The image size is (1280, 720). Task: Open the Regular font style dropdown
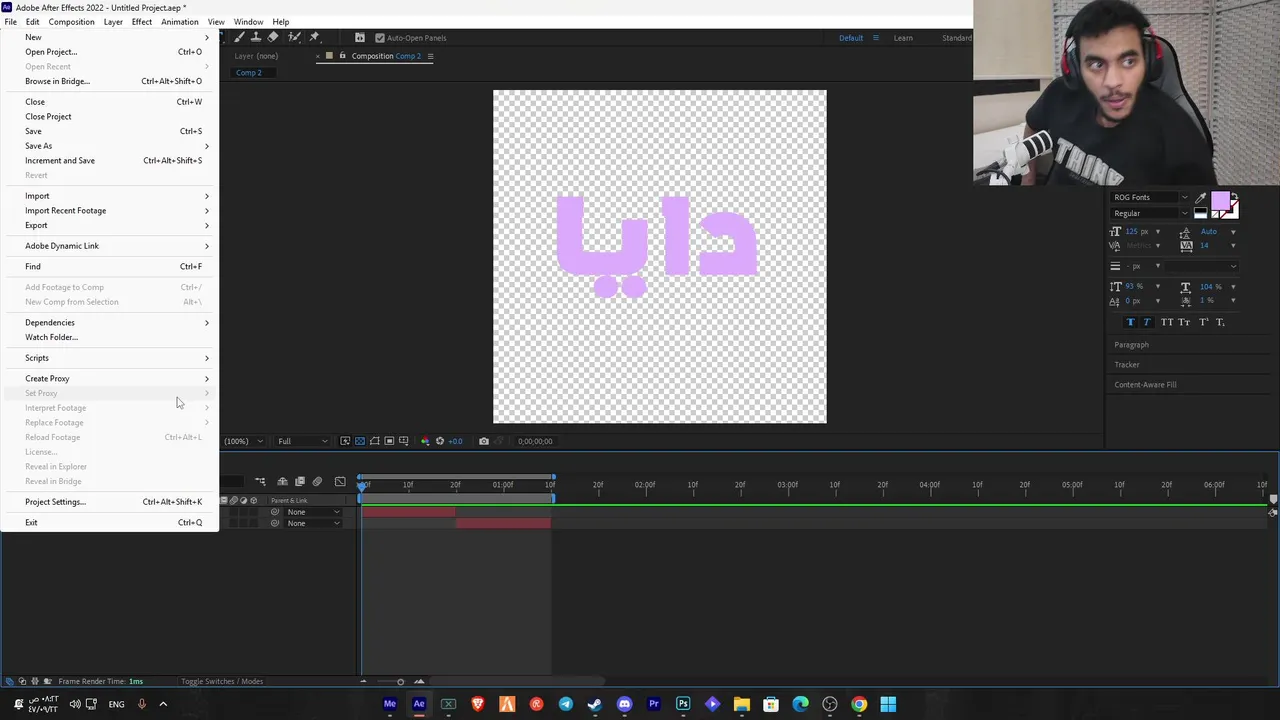tap(1185, 213)
